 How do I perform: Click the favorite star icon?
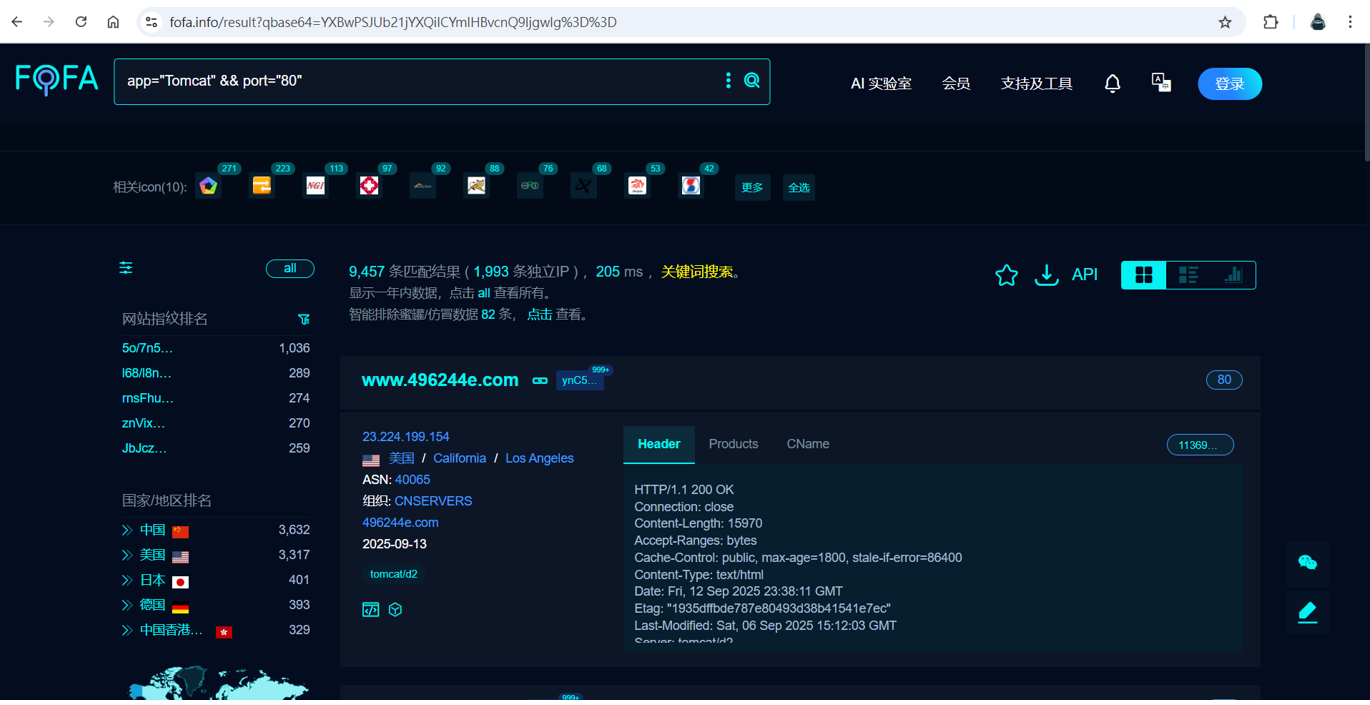click(x=1007, y=275)
